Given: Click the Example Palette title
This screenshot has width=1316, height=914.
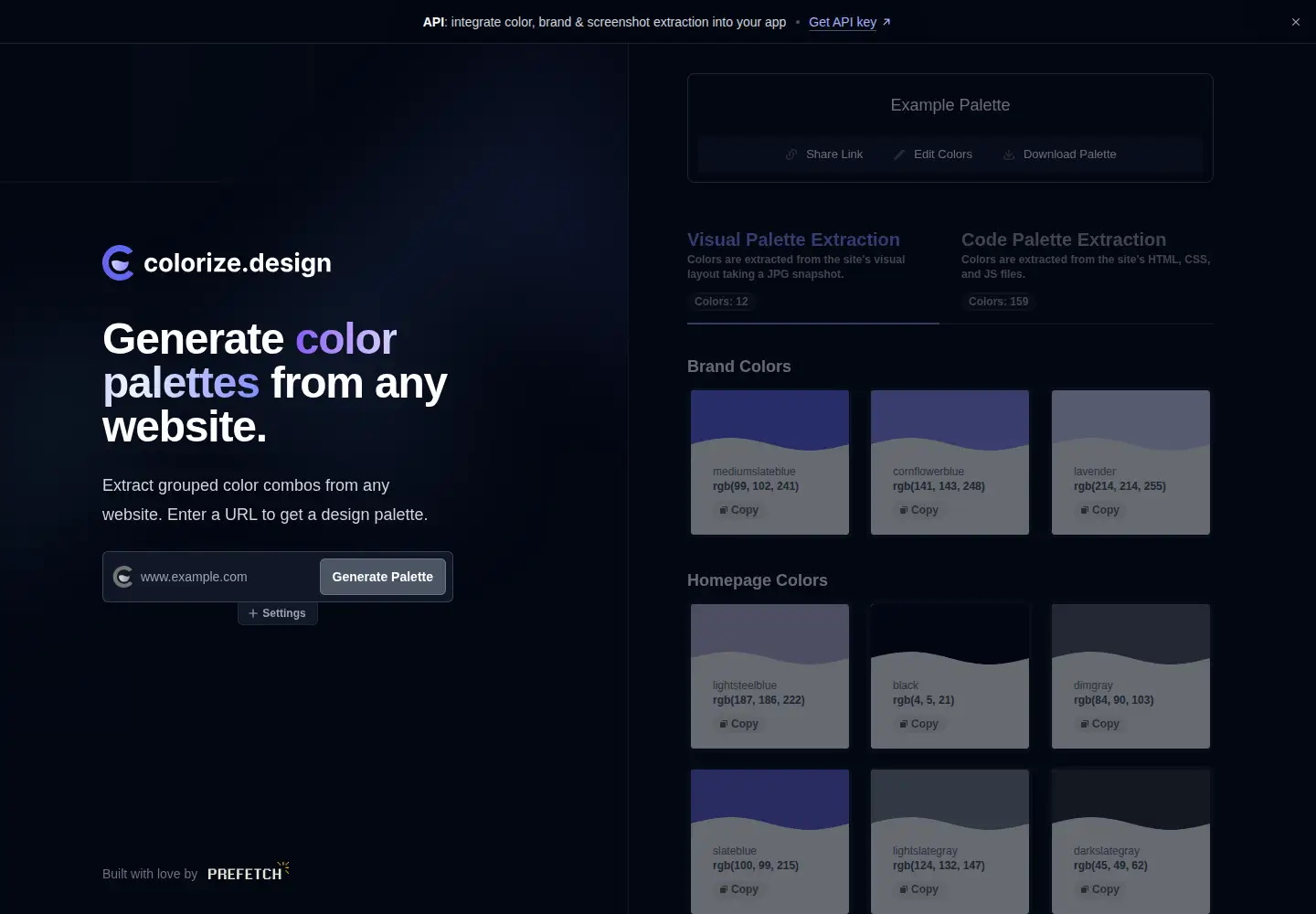Looking at the screenshot, I should 950,105.
